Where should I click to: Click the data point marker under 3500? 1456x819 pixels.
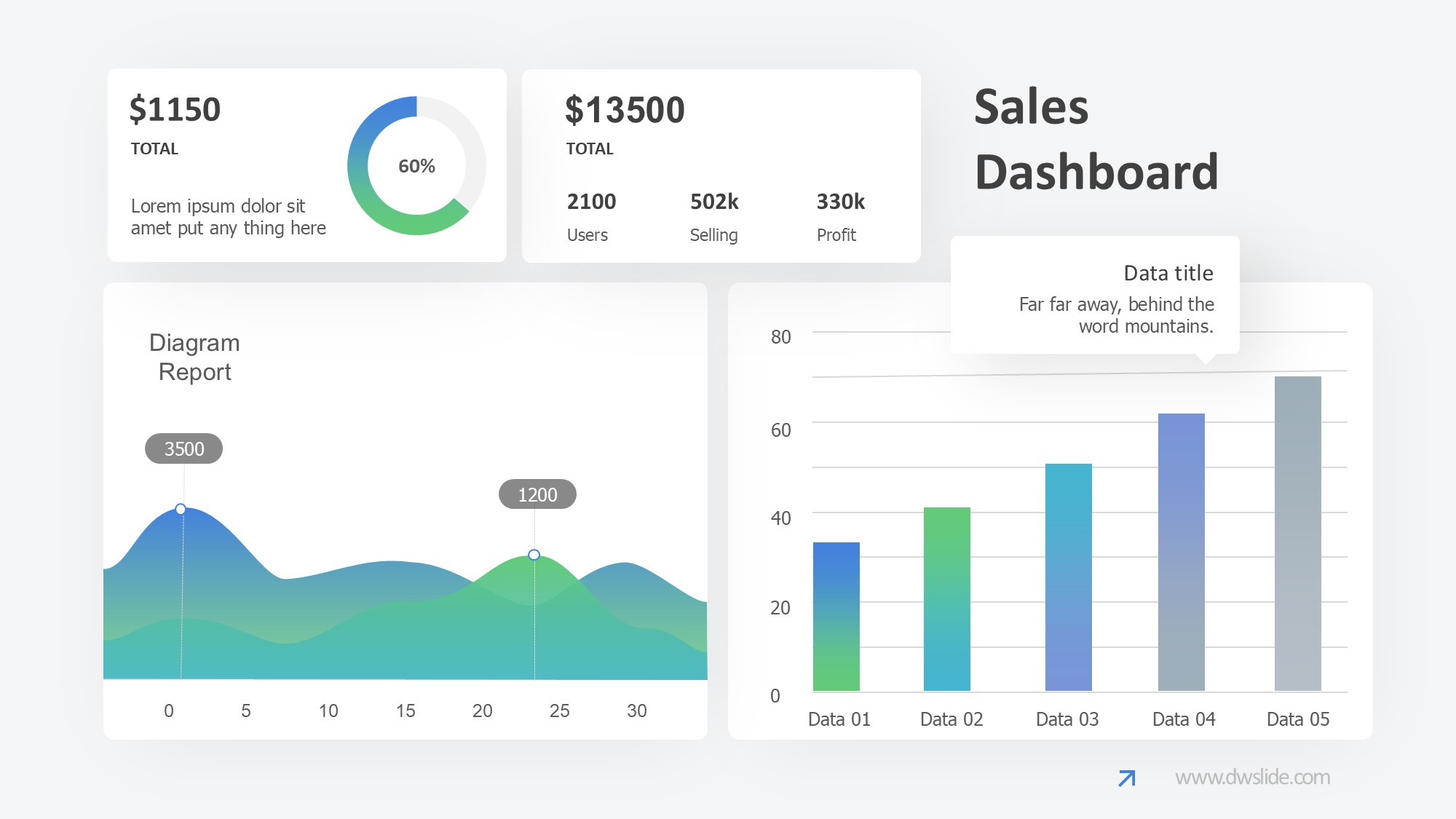point(181,509)
